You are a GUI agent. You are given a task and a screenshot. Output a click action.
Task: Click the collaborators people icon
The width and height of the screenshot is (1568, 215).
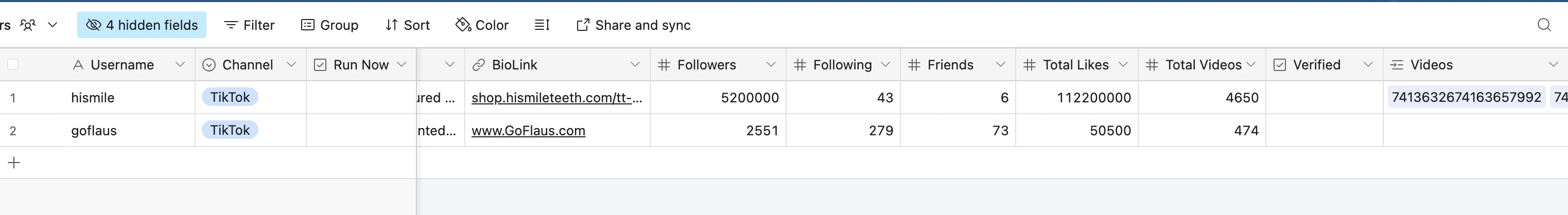click(28, 25)
